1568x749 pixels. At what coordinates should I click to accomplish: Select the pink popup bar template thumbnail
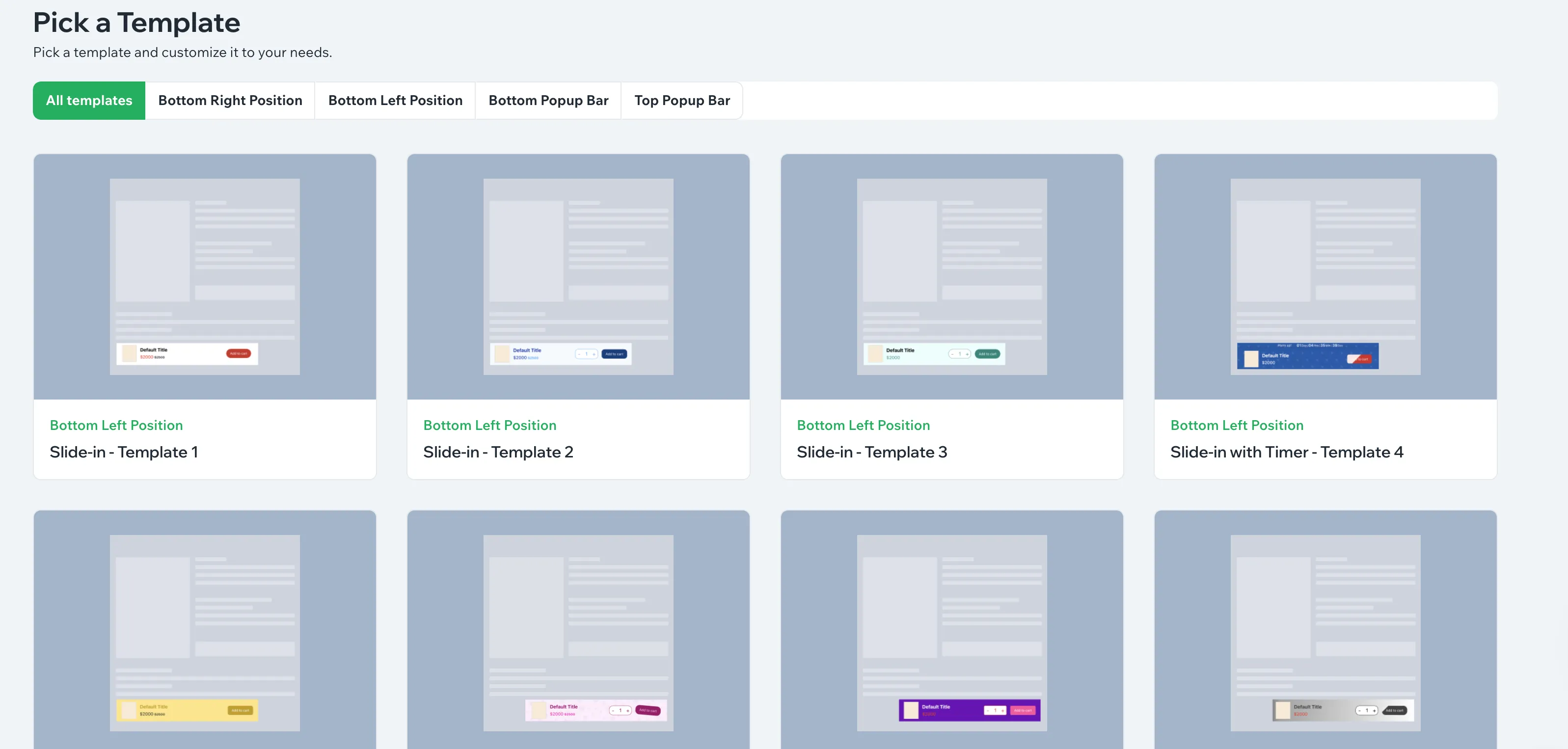click(578, 632)
